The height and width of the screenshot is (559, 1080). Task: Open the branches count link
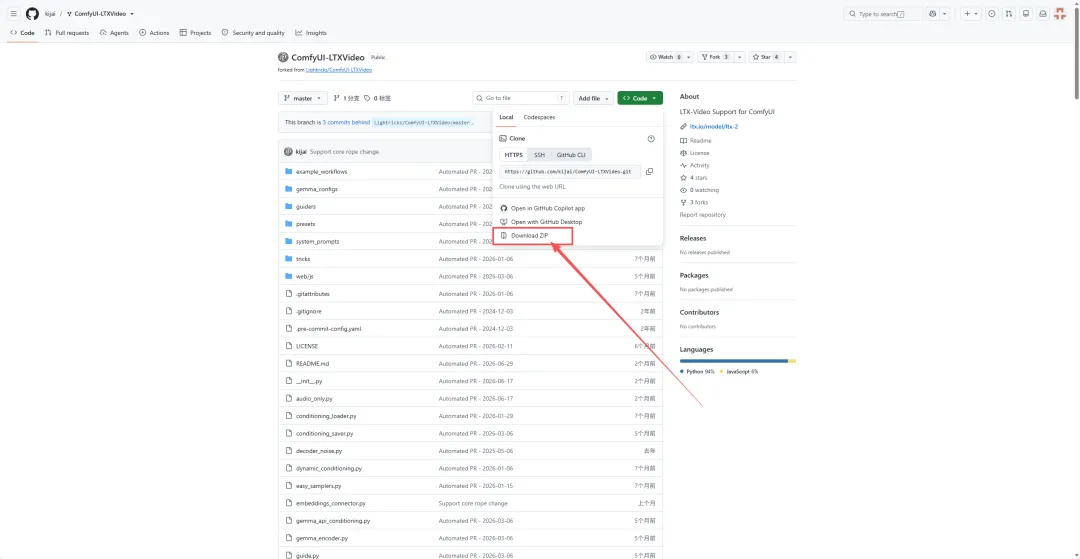click(346, 98)
